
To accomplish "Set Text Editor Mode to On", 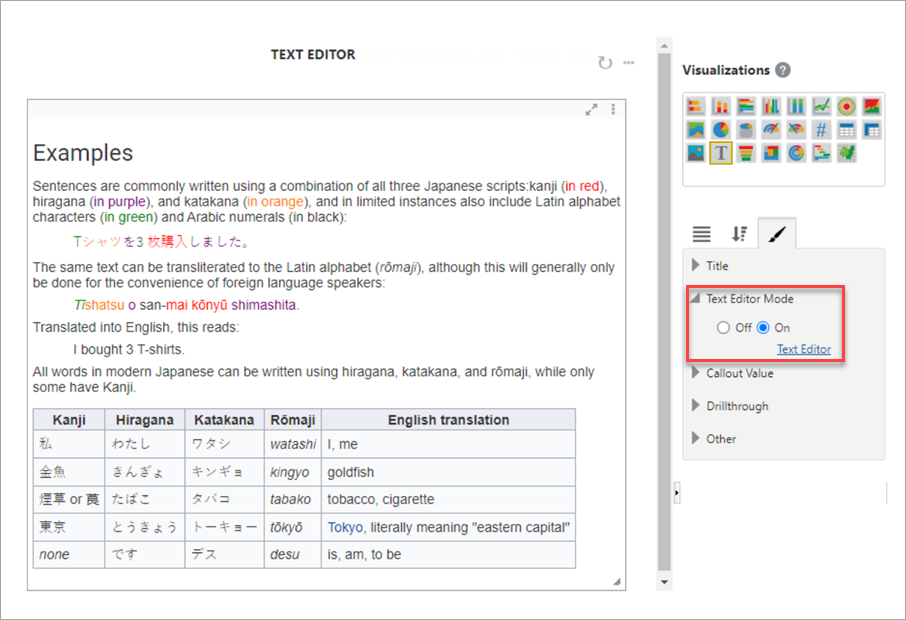I will coord(763,327).
